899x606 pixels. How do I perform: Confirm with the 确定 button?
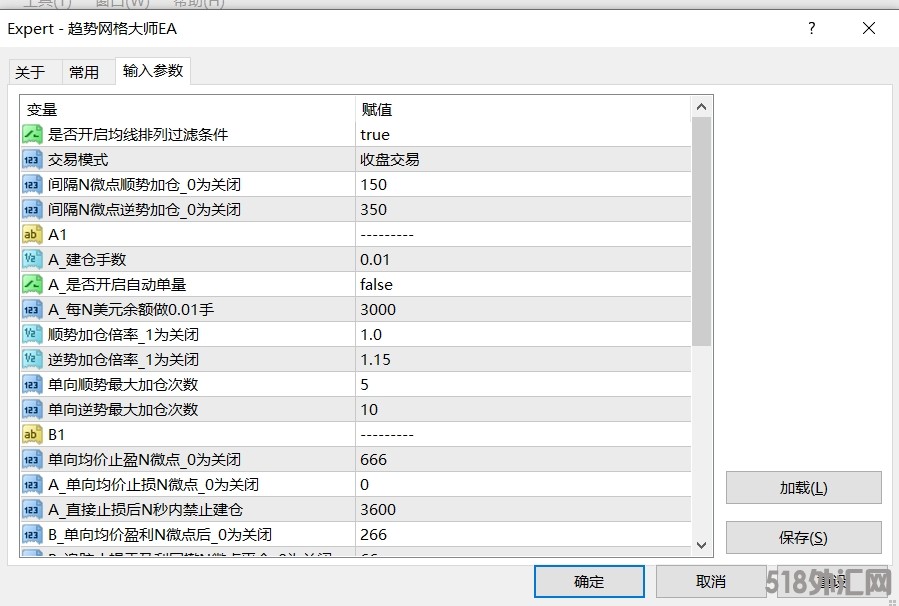589,581
